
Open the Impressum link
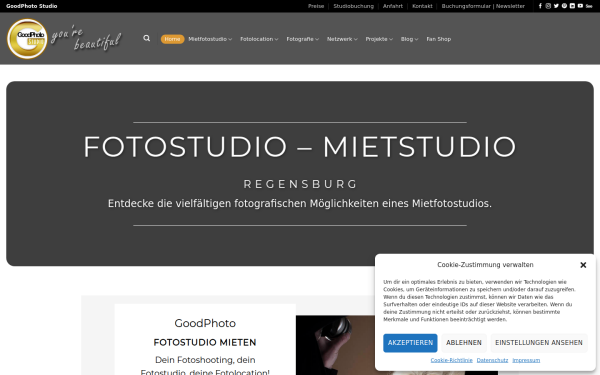(x=526, y=360)
